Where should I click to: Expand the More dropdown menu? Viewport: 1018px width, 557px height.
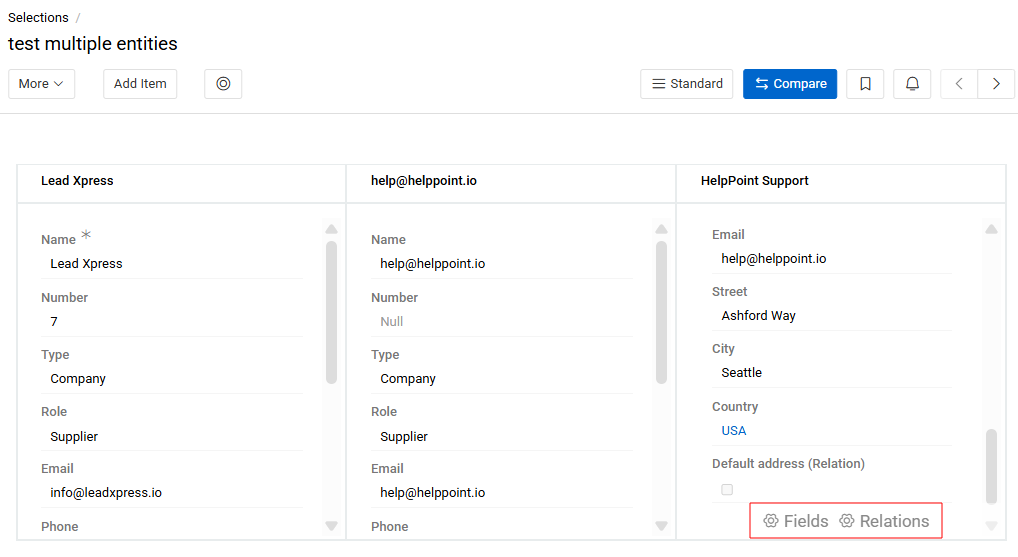click(41, 84)
